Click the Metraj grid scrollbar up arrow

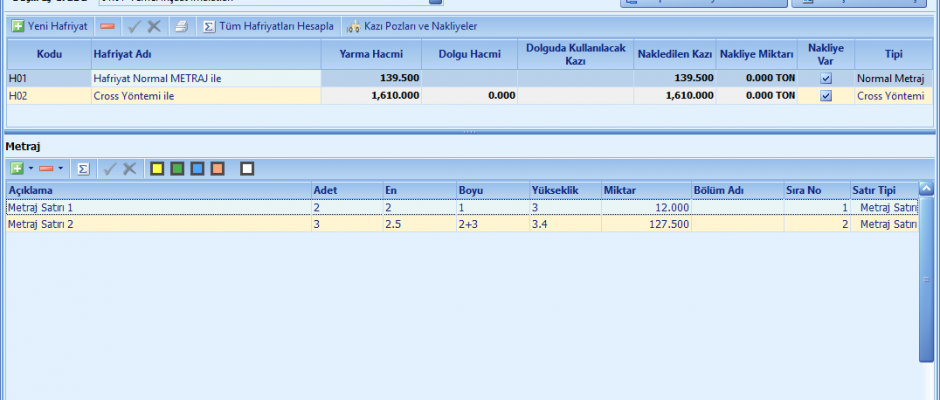pos(926,189)
